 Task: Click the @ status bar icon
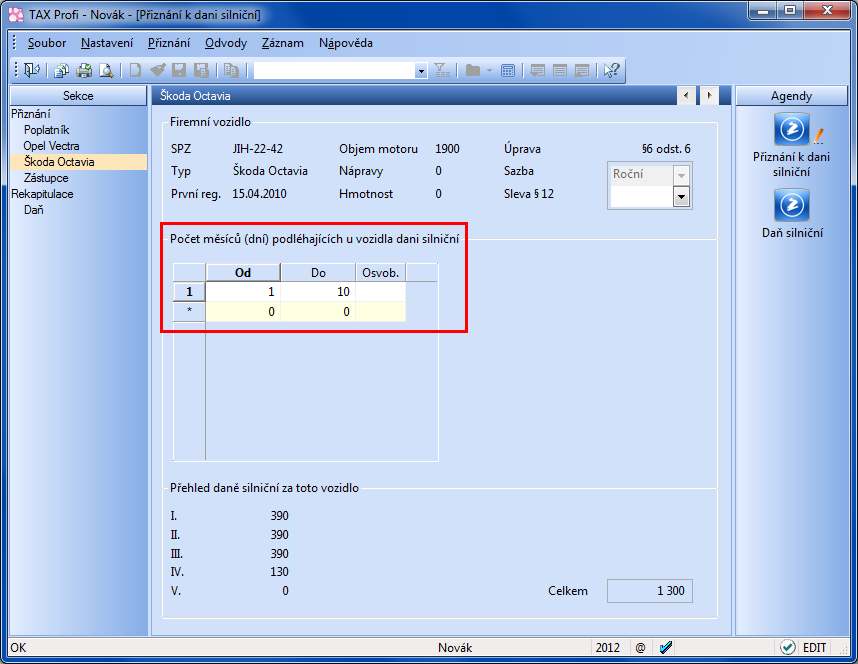pos(640,648)
